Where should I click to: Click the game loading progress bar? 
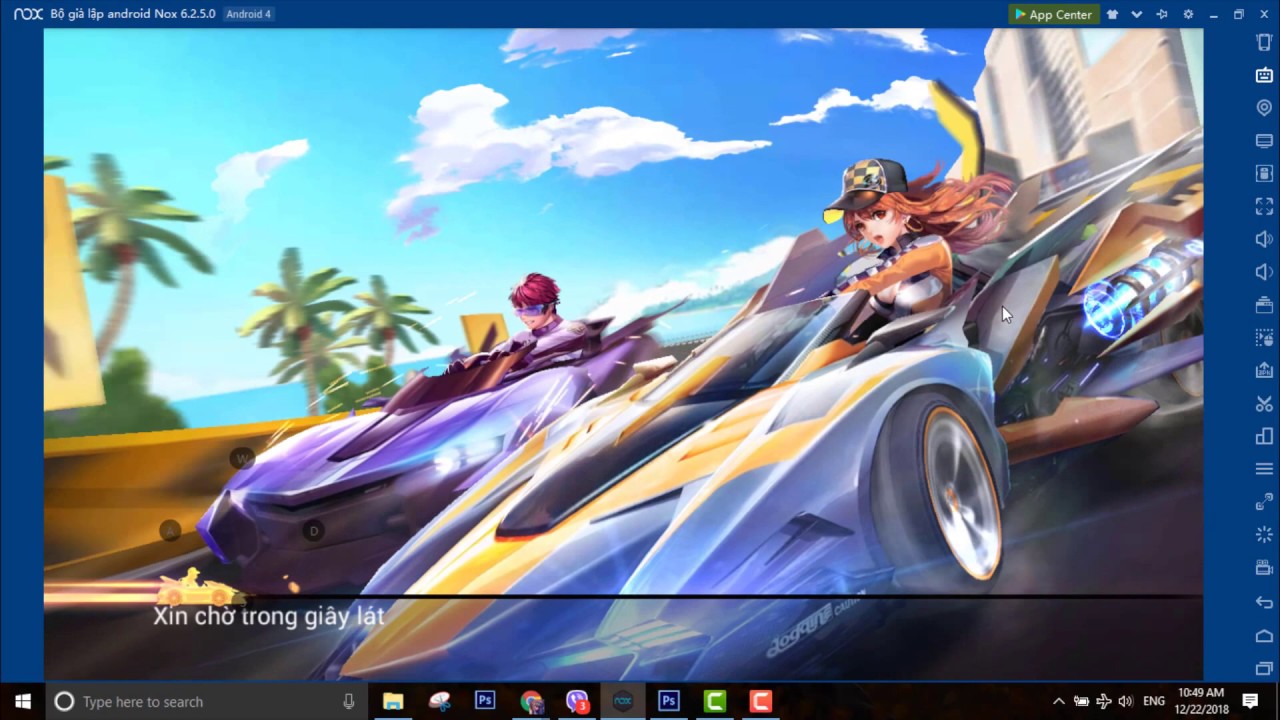tap(623, 597)
